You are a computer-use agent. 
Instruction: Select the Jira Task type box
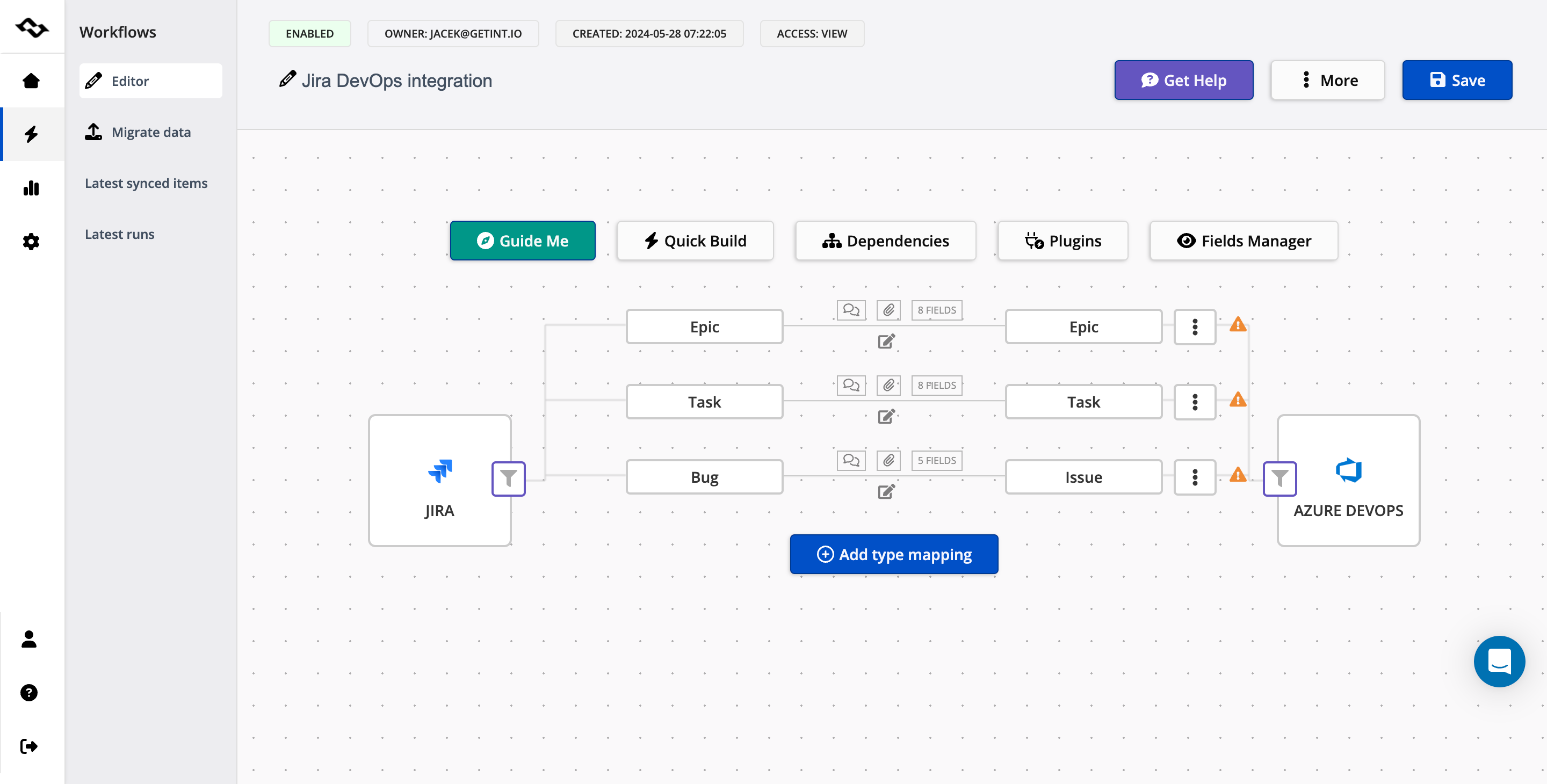pos(704,402)
